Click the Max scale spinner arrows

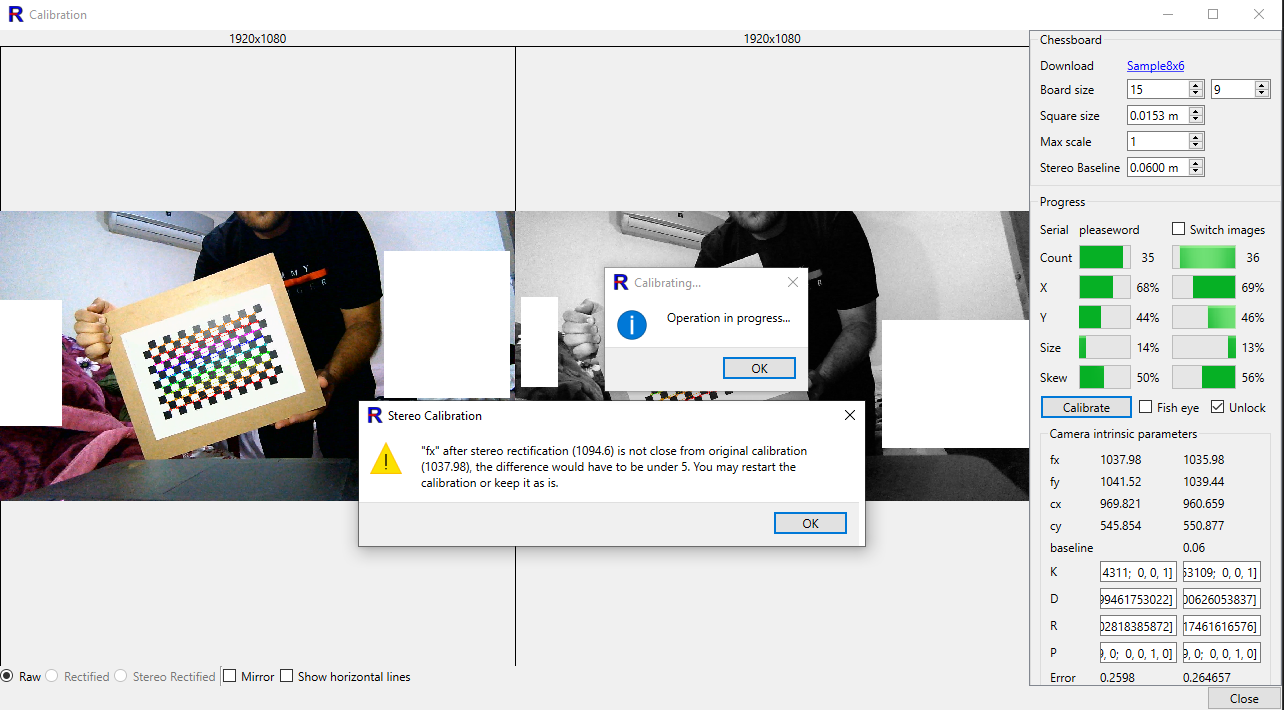pyautogui.click(x=1196, y=142)
